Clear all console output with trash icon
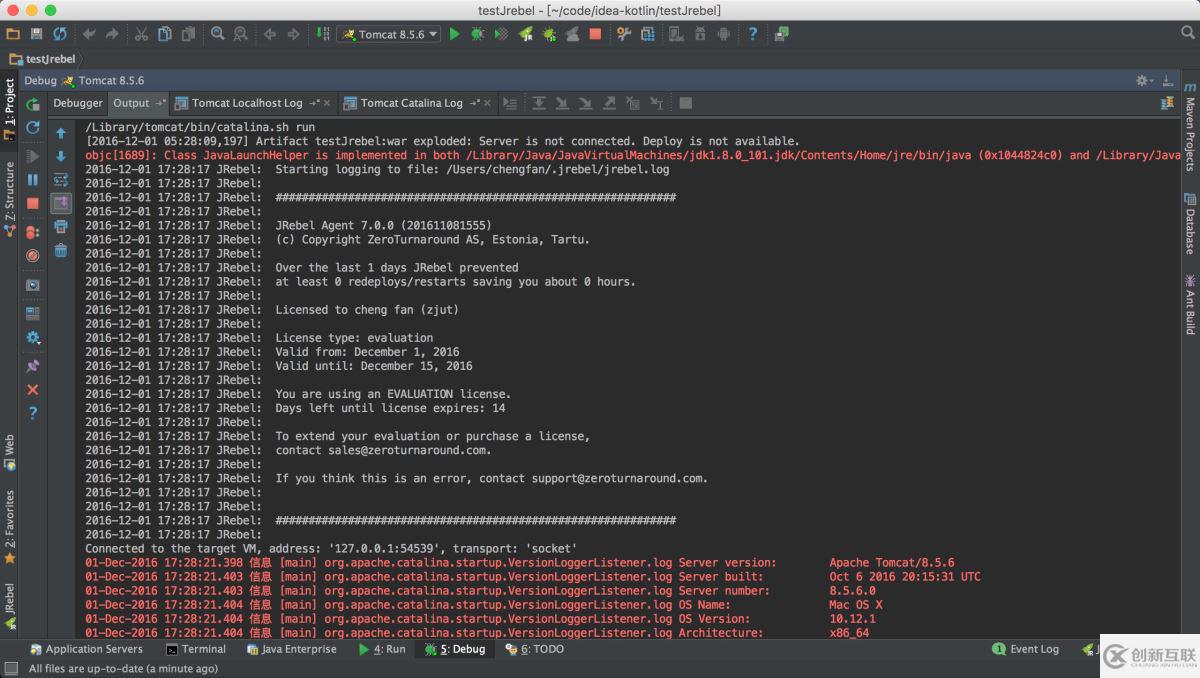This screenshot has width=1200, height=678. tap(61, 251)
